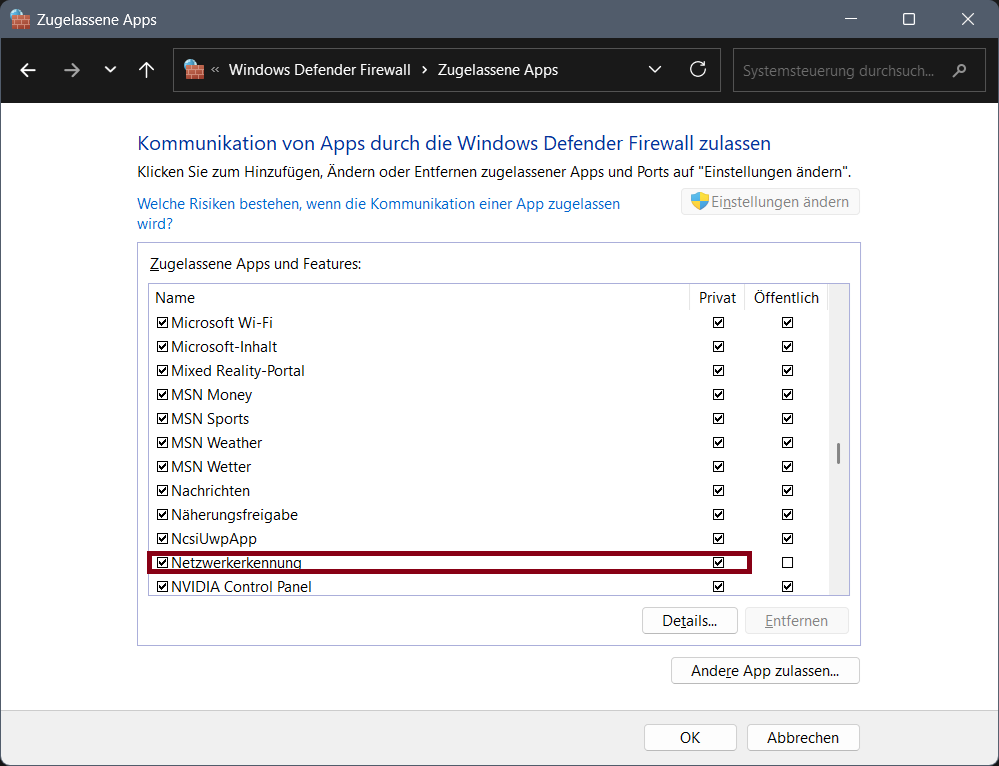Select the Nachrichten row text
Image resolution: width=999 pixels, height=766 pixels.
(x=210, y=491)
